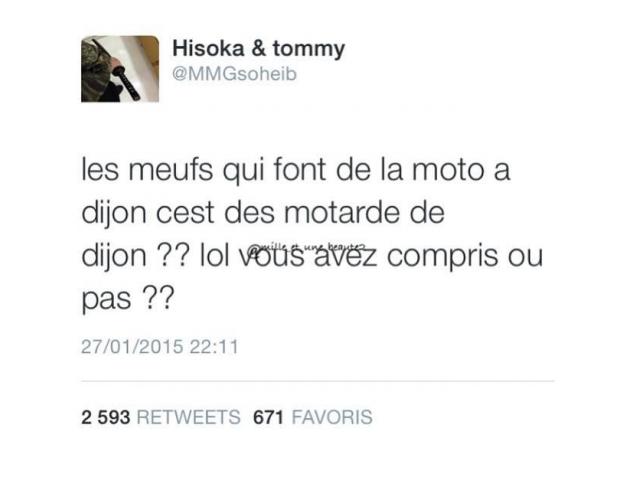View the 2 593 retweets count
Image resolution: width=620 pixels, height=490 pixels.
[x=106, y=417]
